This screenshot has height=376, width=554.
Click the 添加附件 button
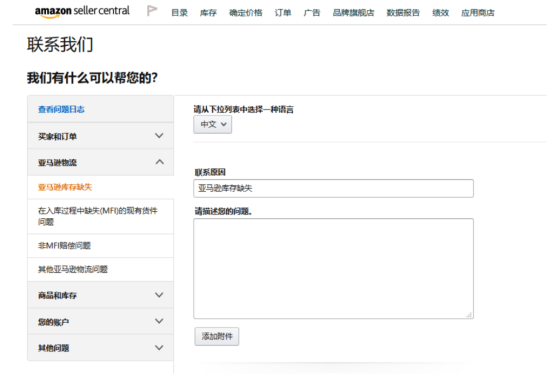click(217, 336)
